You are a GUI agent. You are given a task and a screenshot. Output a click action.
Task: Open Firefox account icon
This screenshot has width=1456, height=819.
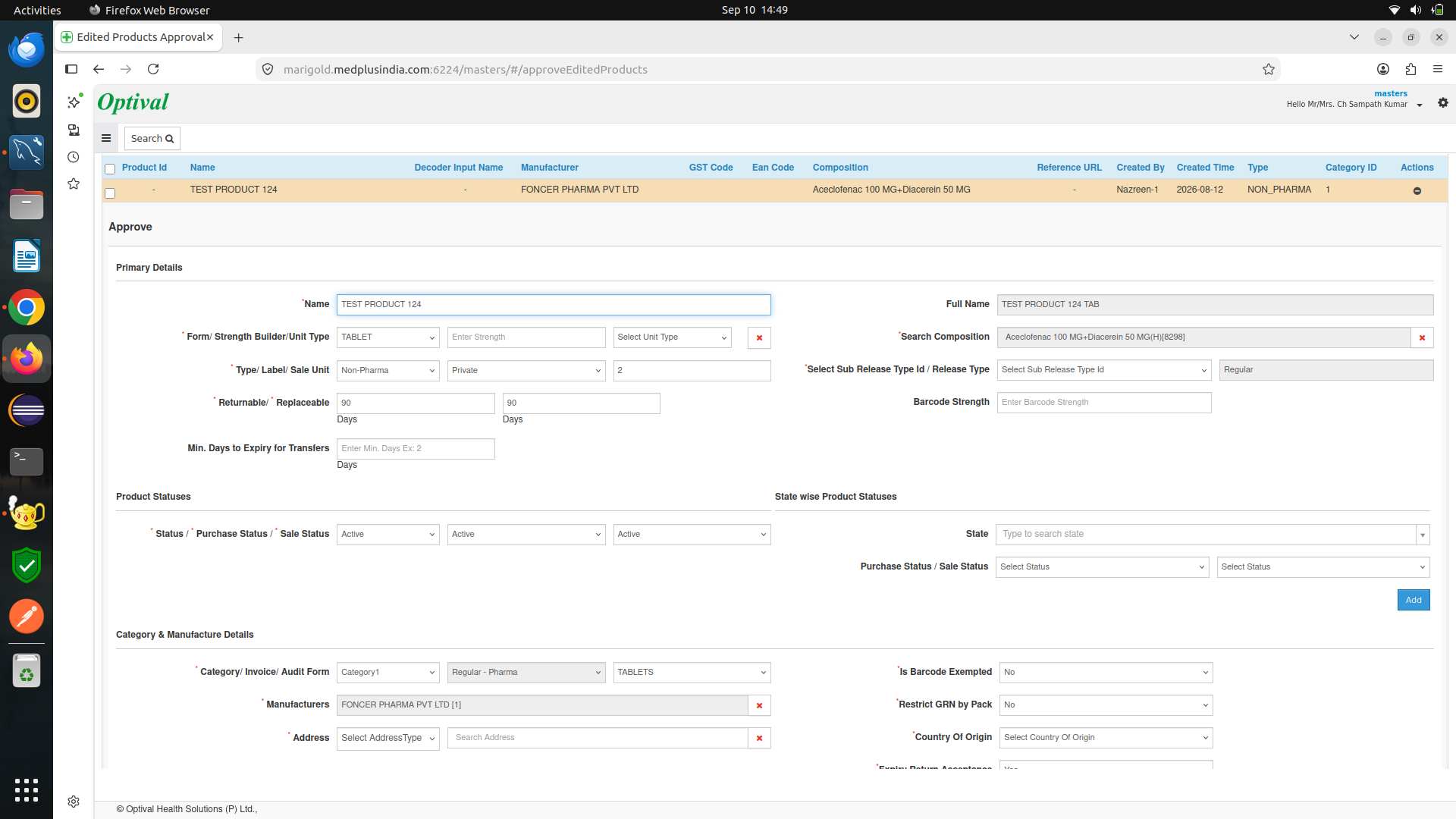pyautogui.click(x=1383, y=69)
